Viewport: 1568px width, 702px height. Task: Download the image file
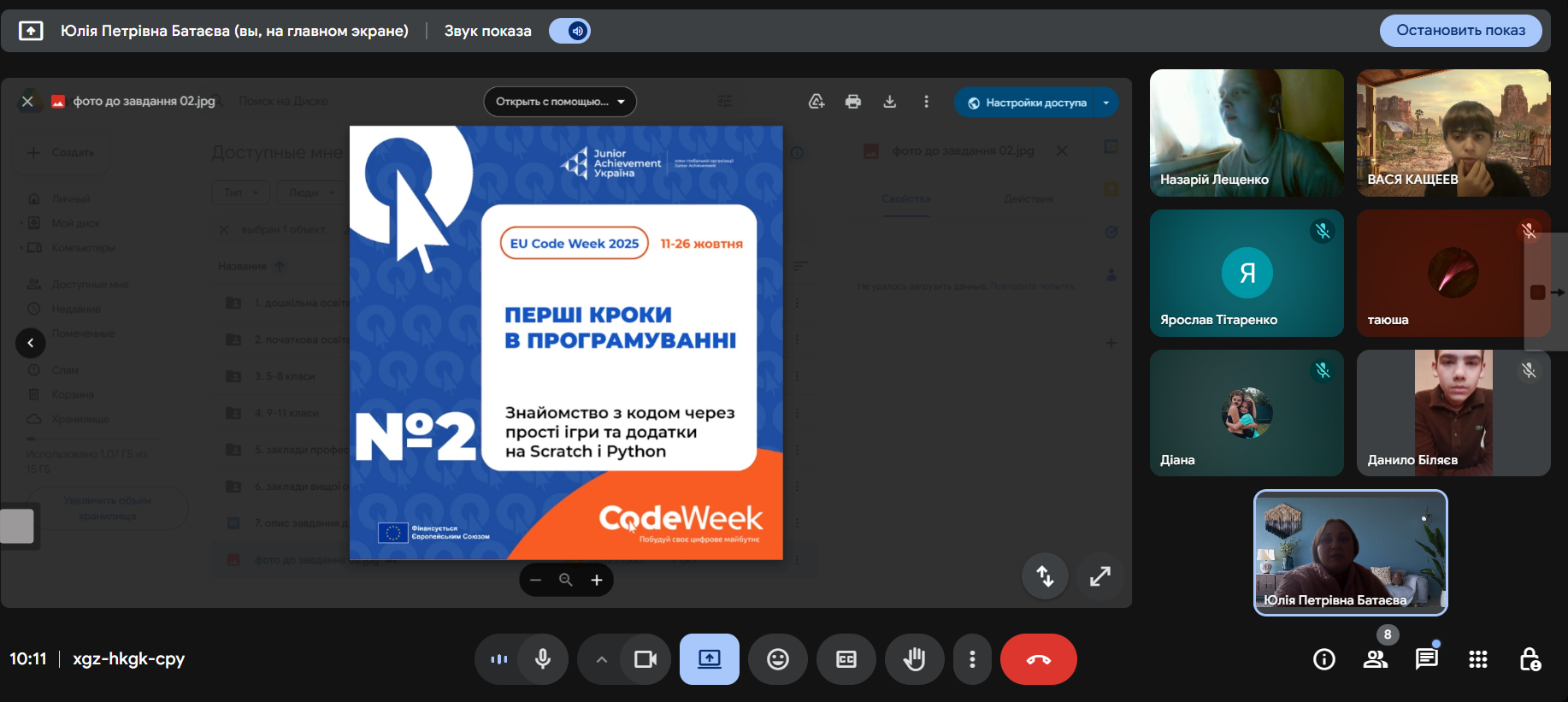click(889, 102)
